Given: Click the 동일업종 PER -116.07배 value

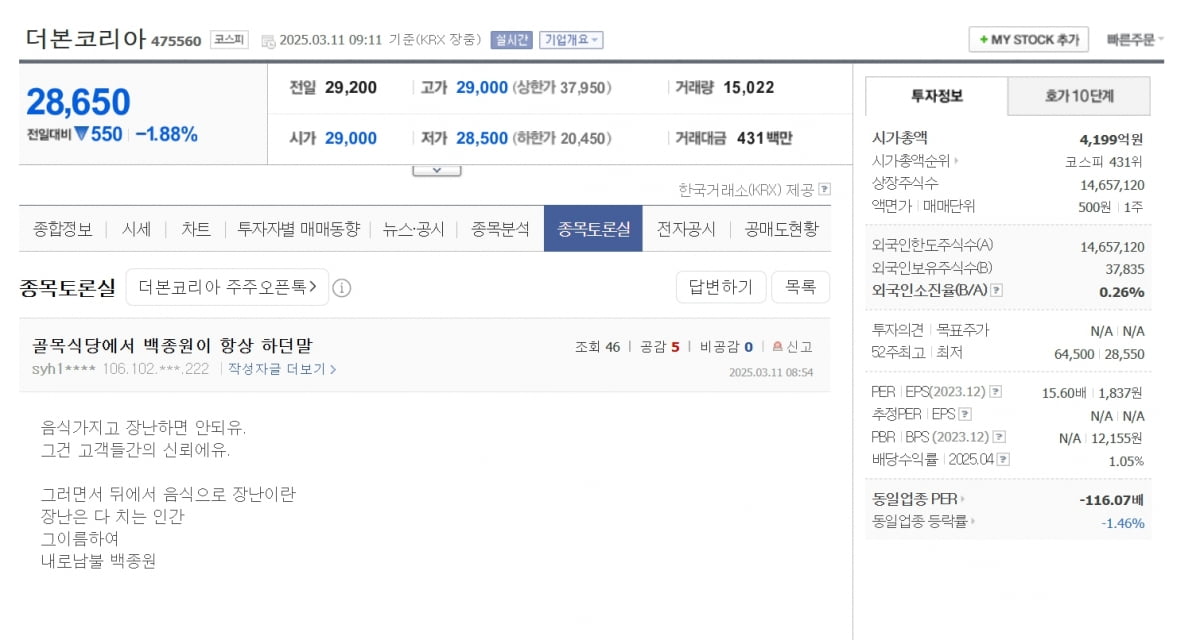Looking at the screenshot, I should [x=1111, y=499].
